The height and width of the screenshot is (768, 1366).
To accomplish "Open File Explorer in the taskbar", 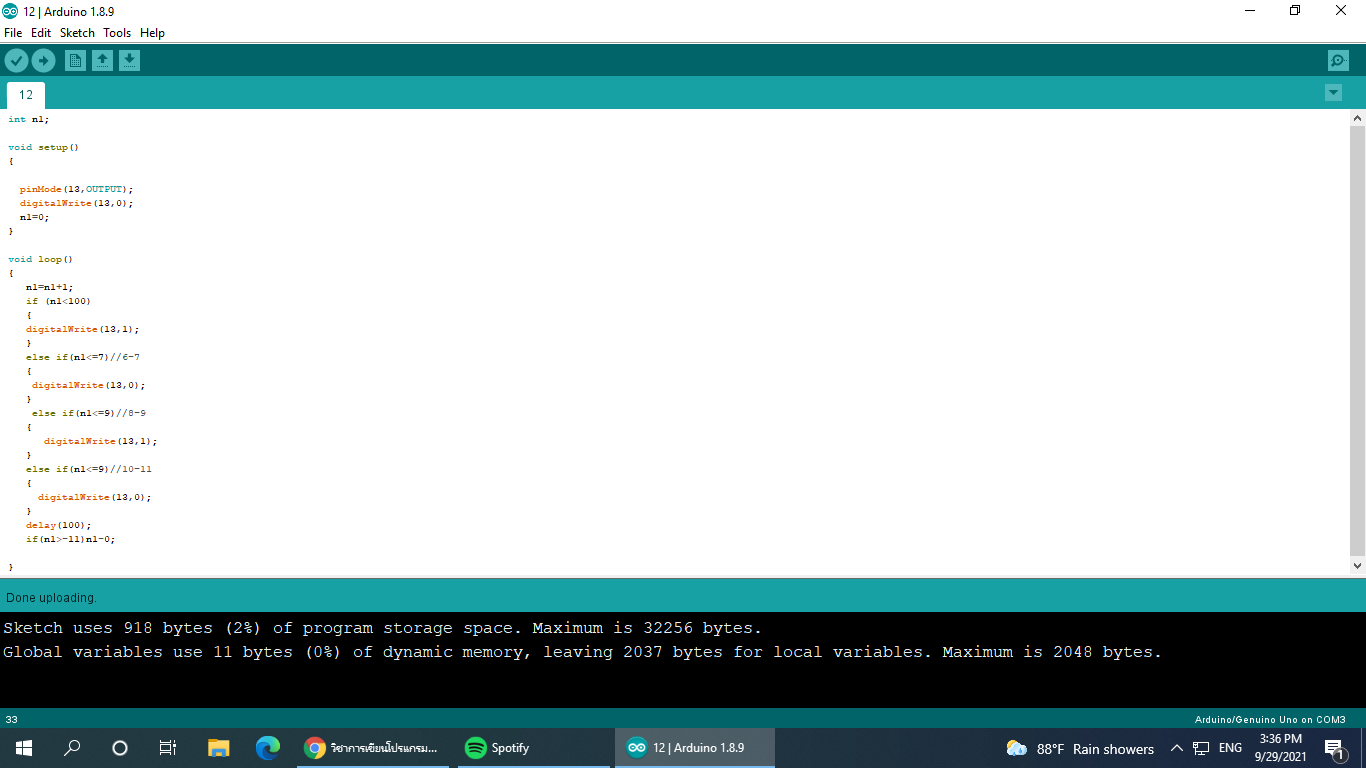I will click(218, 748).
